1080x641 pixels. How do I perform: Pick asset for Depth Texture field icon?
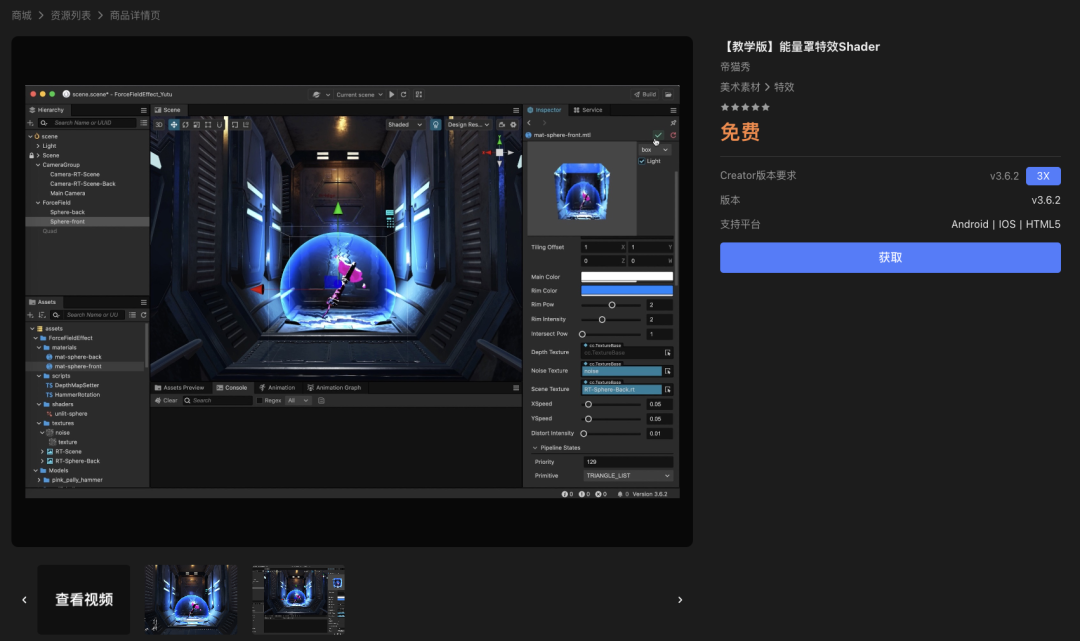pyautogui.click(x=667, y=353)
